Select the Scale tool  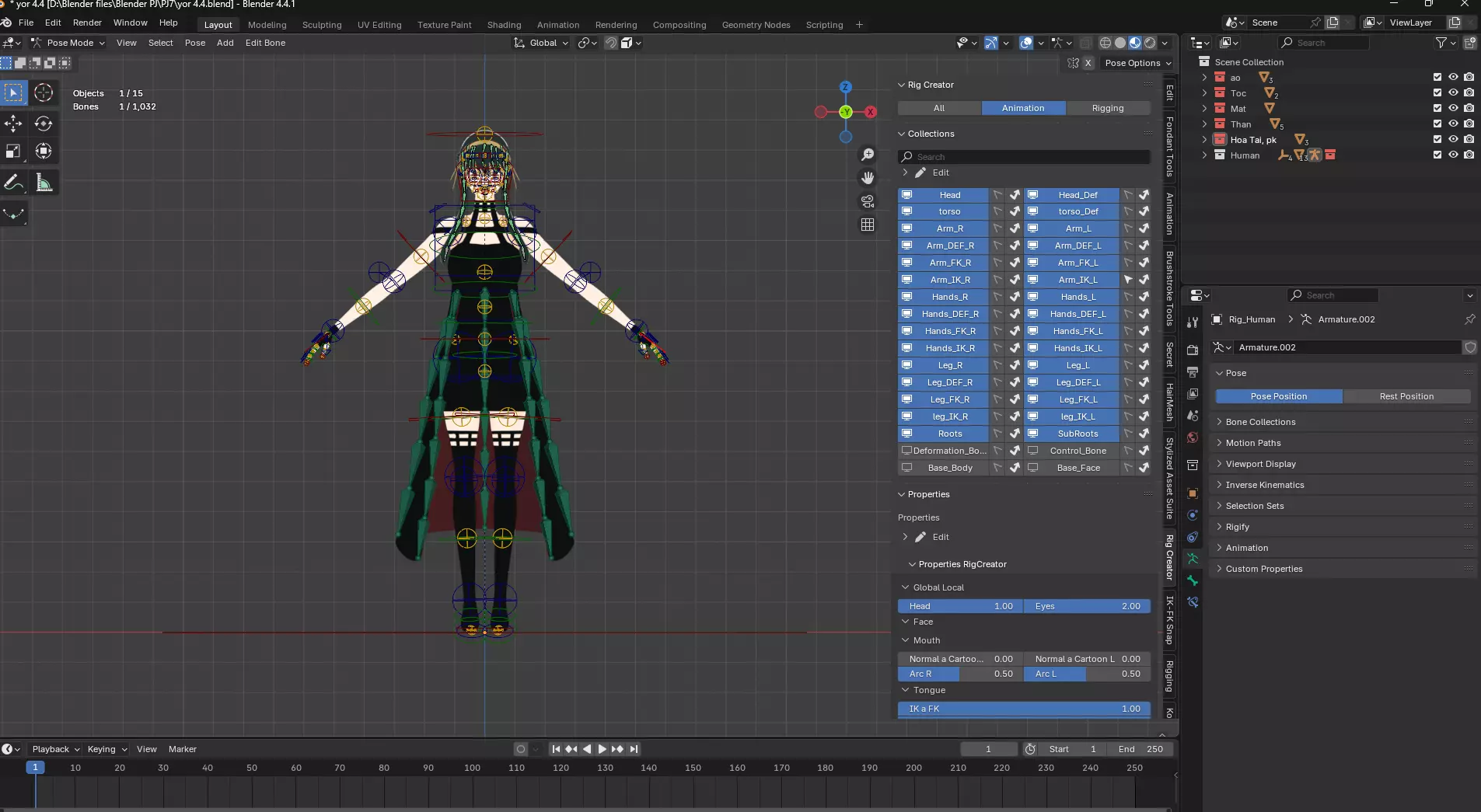(x=13, y=151)
